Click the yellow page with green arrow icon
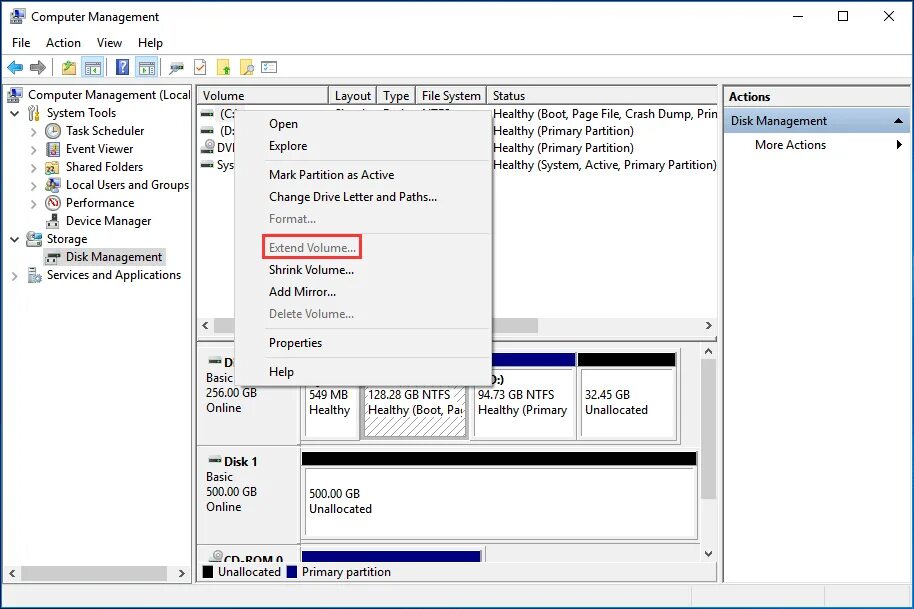The image size is (914, 609). [224, 68]
